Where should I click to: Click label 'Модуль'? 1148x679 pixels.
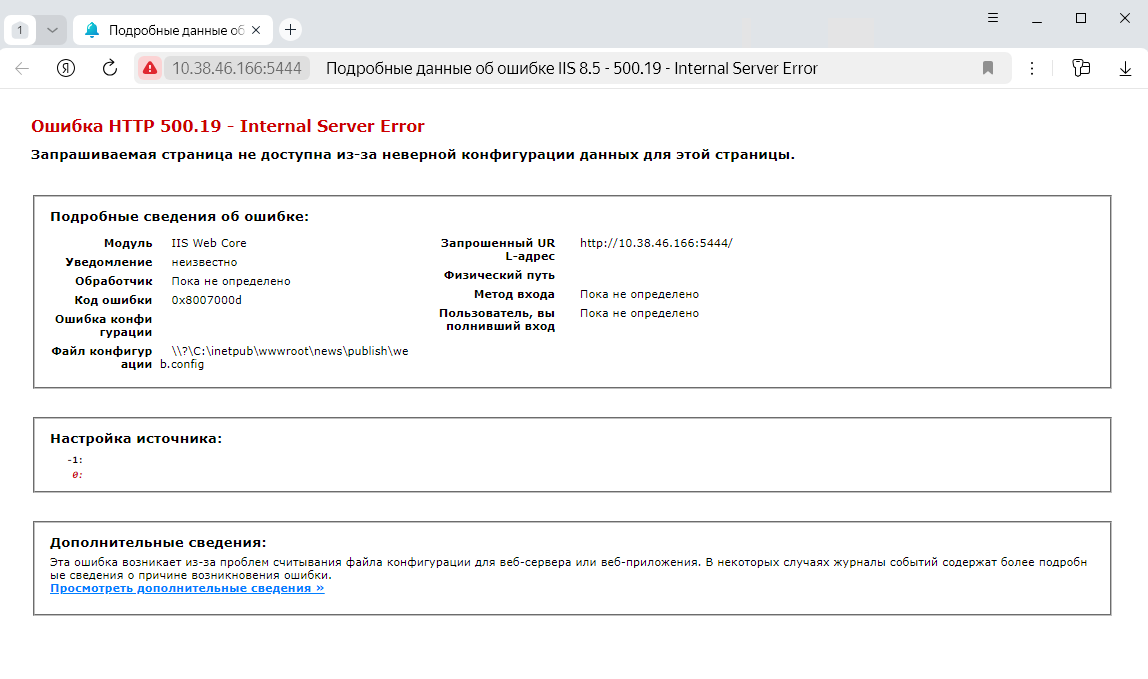click(128, 243)
